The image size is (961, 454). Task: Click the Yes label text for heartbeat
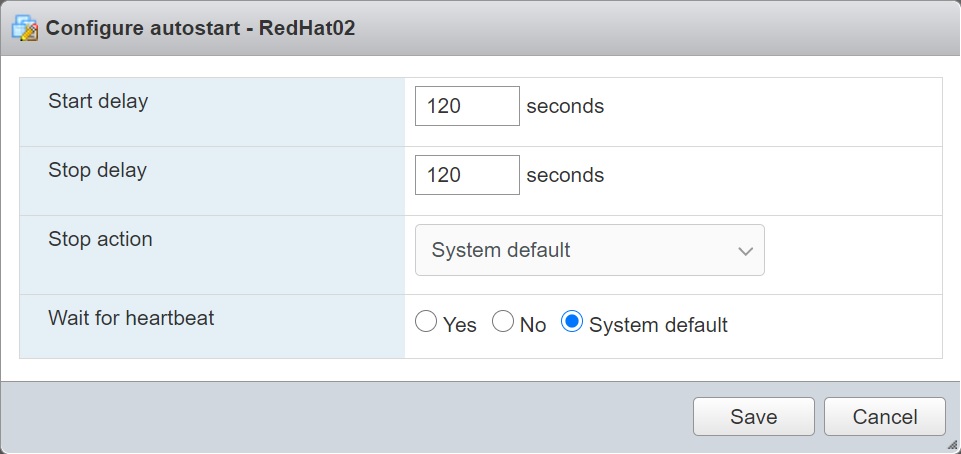[x=460, y=325]
